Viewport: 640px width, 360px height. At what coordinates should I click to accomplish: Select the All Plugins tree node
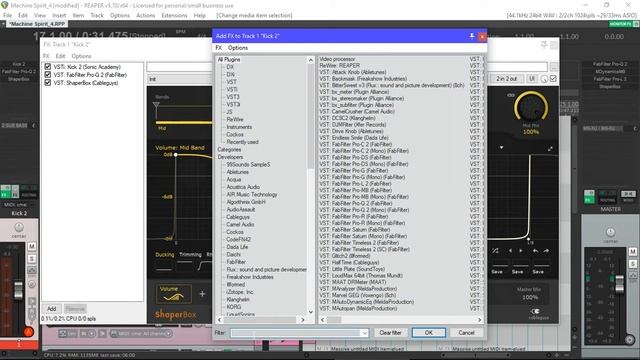pos(229,60)
